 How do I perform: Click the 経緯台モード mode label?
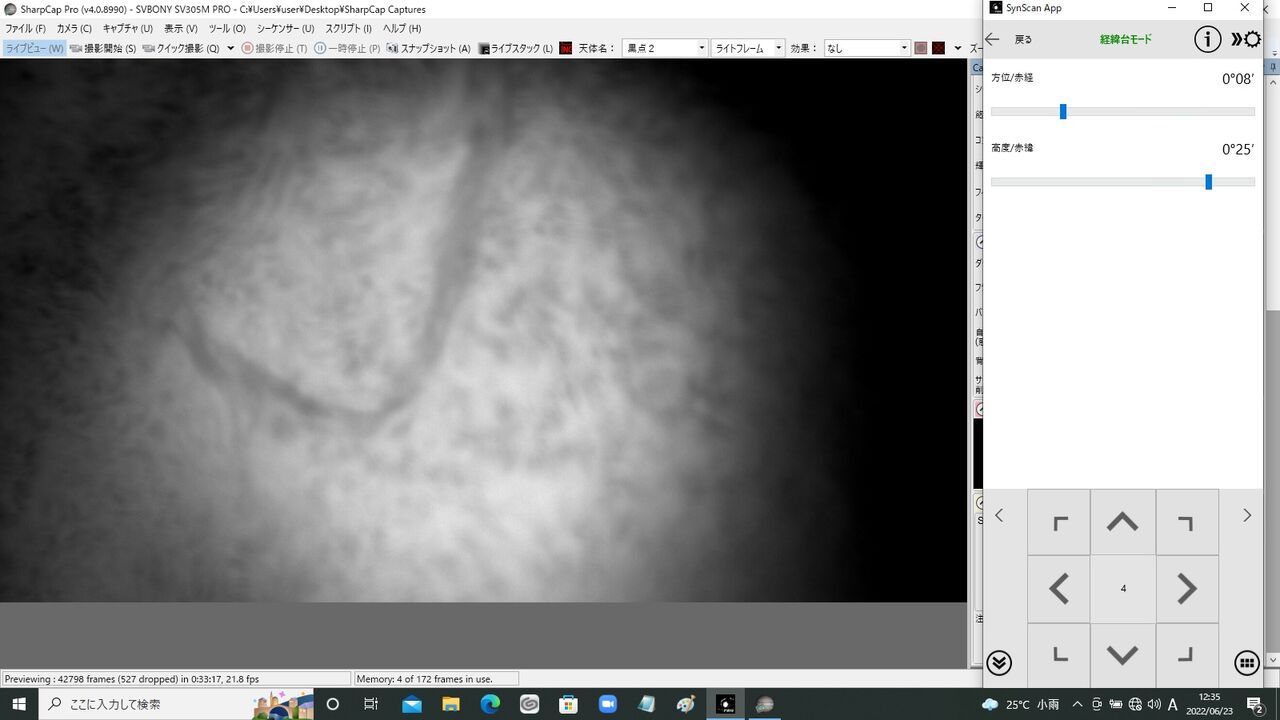tap(1126, 40)
